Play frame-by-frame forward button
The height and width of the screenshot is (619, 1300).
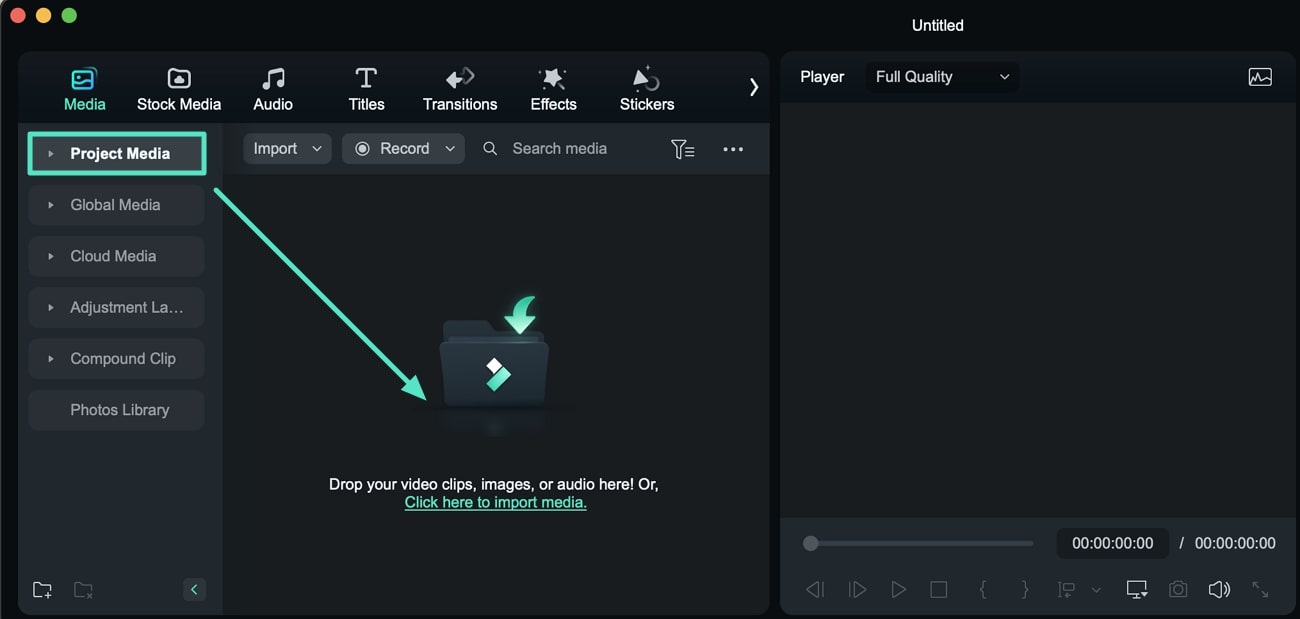[x=857, y=590]
